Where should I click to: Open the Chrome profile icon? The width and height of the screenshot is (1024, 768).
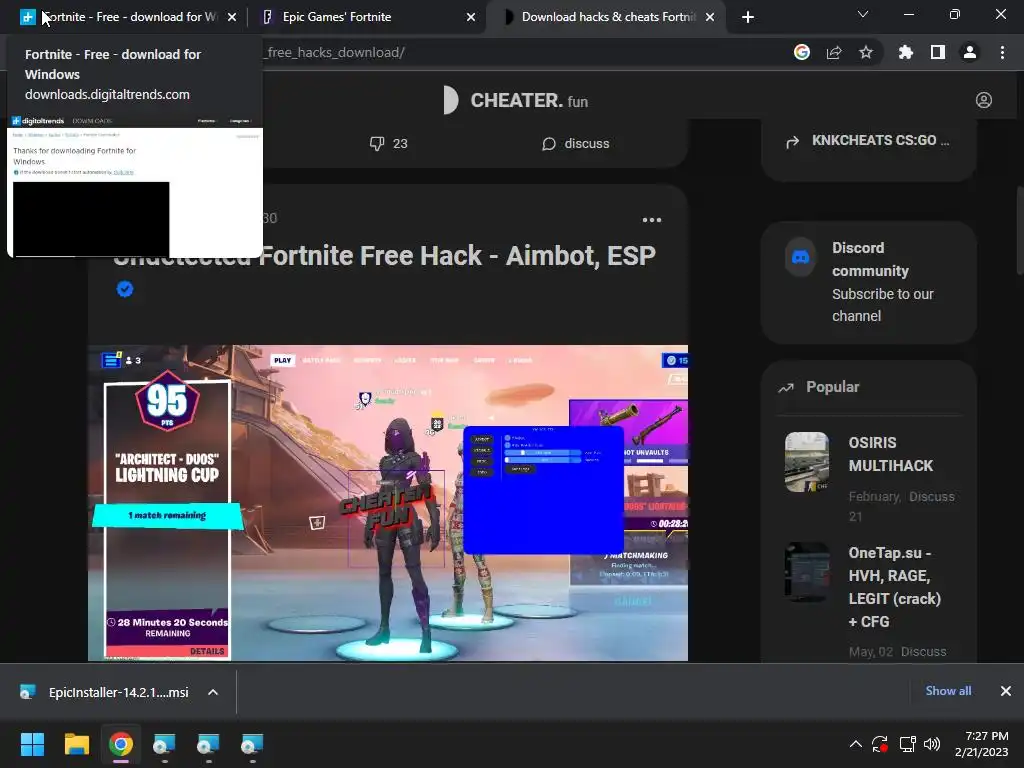(x=970, y=52)
